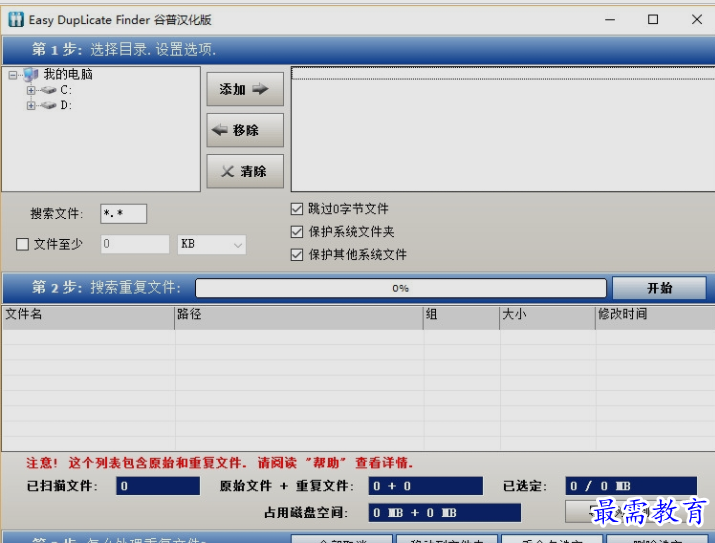This screenshot has height=543, width=715.
Task: Sort by the 大小 column header
Action: [x=548, y=318]
